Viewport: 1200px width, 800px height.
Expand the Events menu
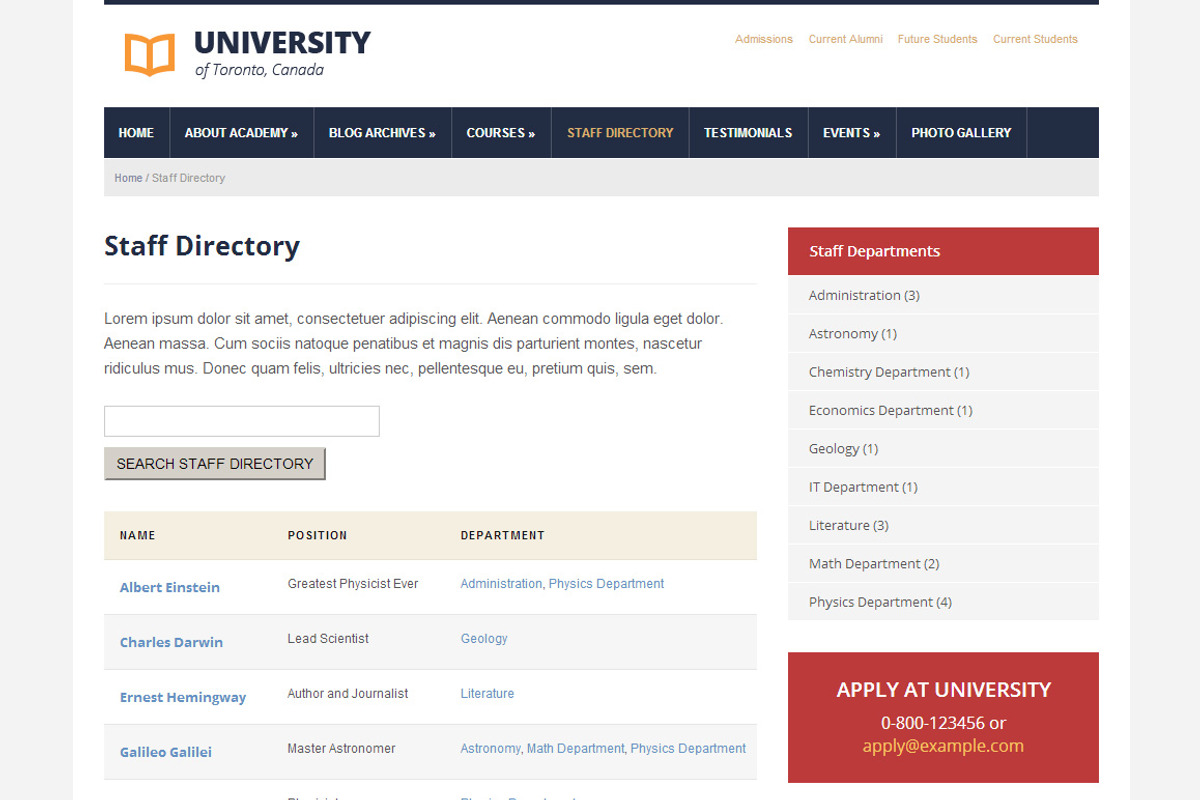pyautogui.click(x=851, y=132)
